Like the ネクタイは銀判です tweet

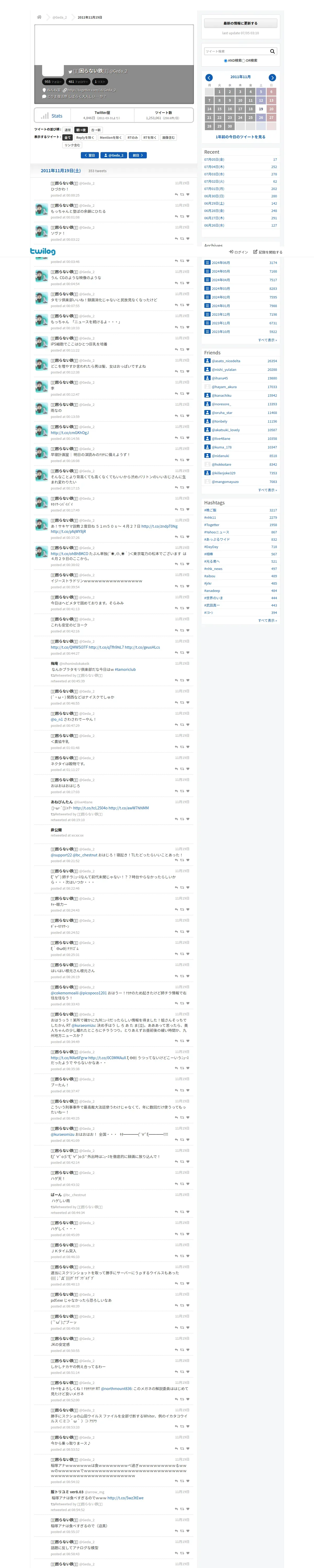(x=188, y=769)
